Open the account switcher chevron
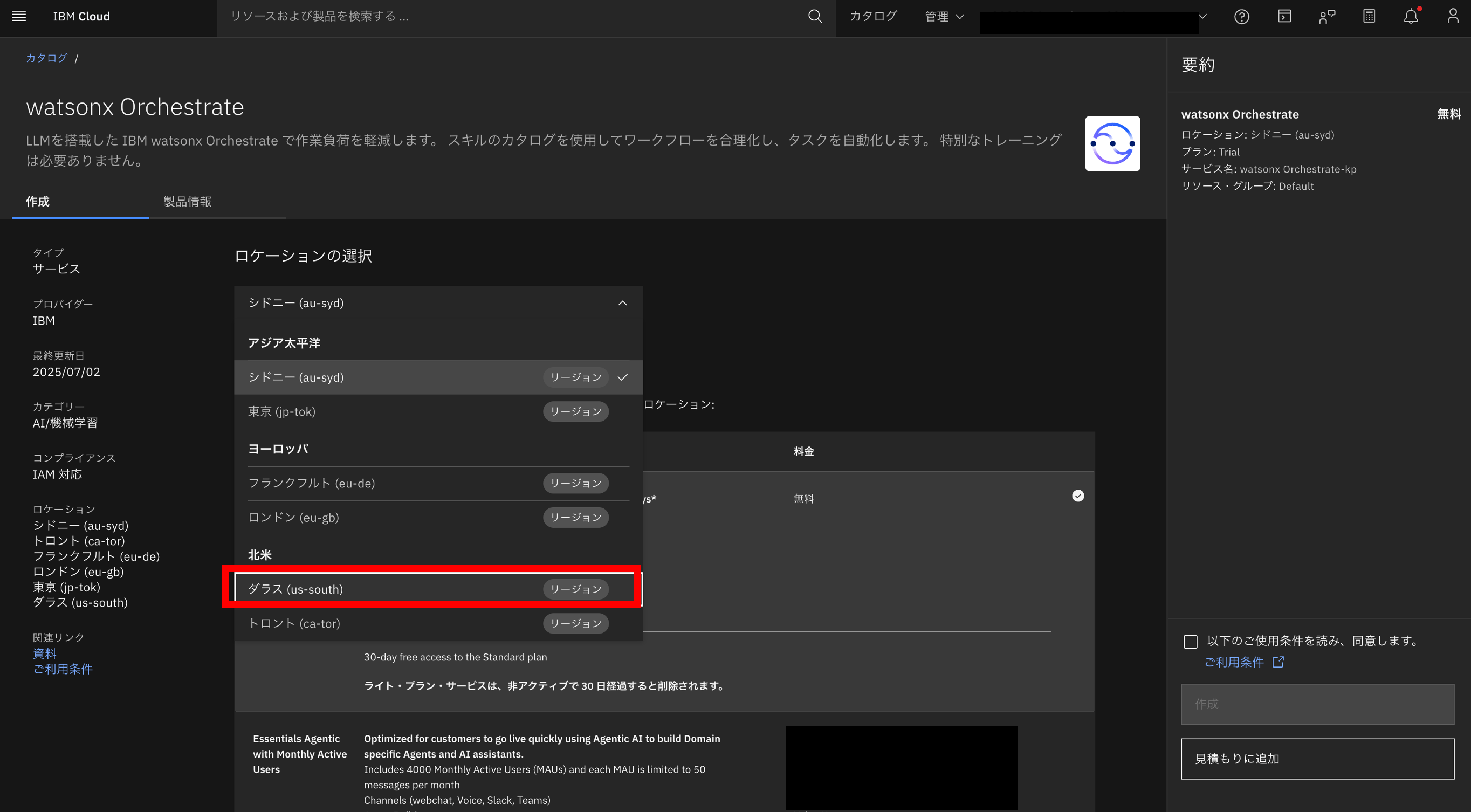The height and width of the screenshot is (812, 1471). [1202, 17]
